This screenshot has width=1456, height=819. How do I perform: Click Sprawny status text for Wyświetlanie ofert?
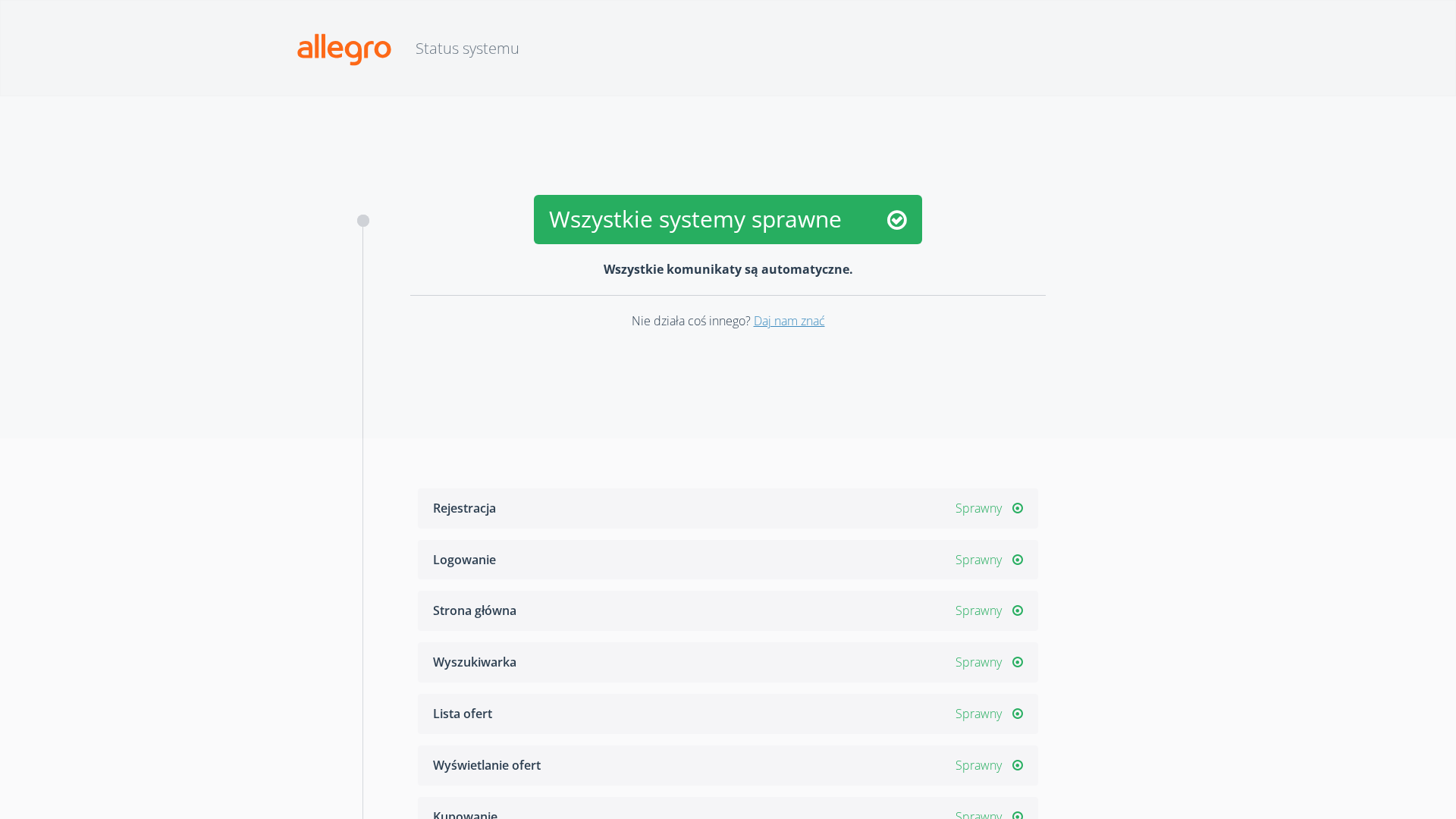point(978,765)
